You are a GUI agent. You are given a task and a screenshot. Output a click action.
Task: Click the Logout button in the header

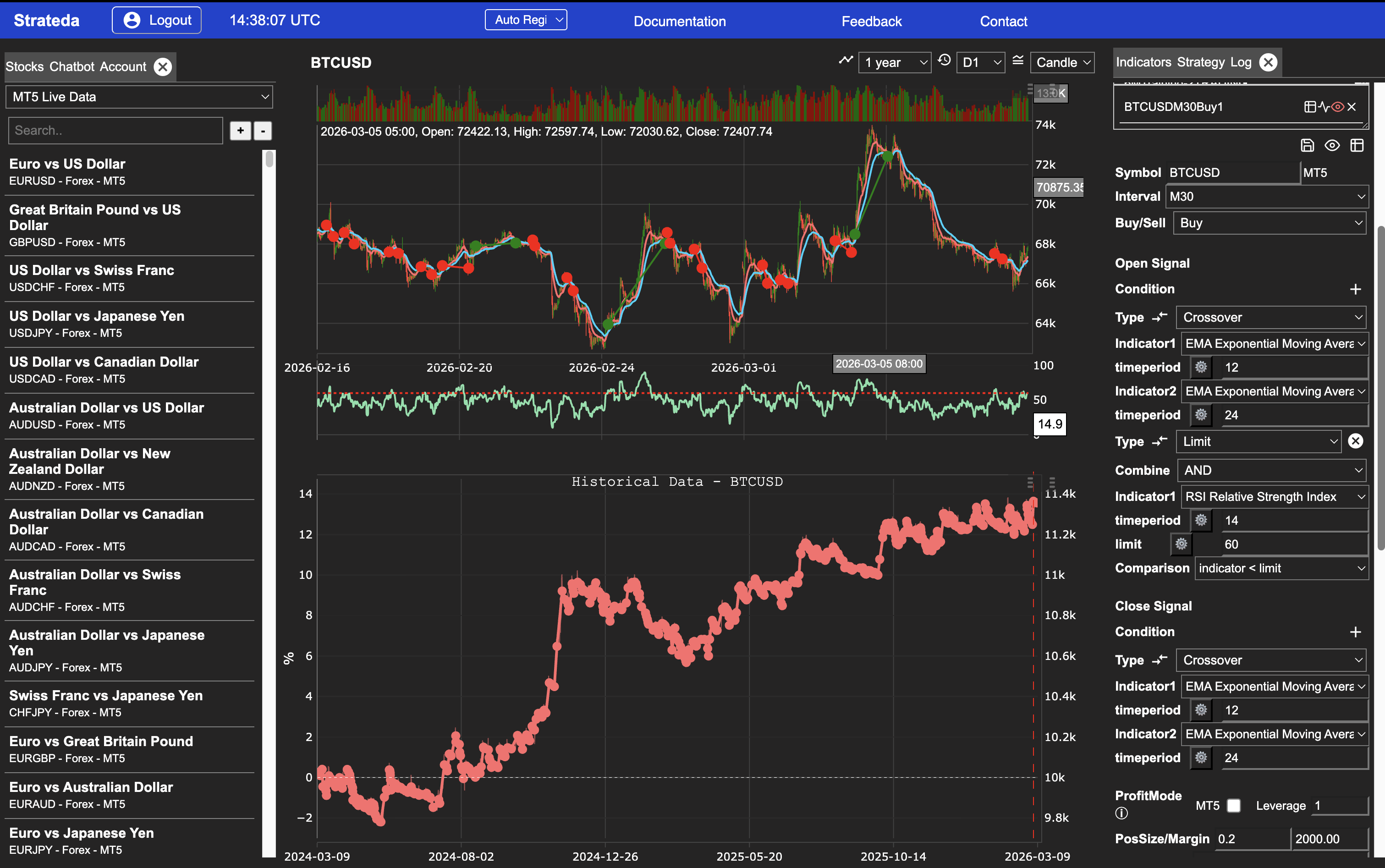(x=156, y=20)
